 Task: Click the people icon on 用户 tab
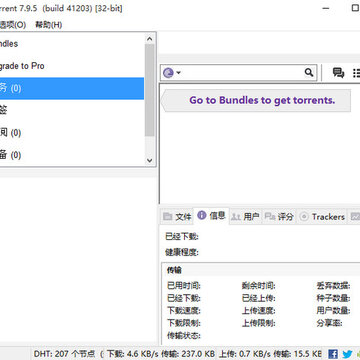pyautogui.click(x=236, y=217)
